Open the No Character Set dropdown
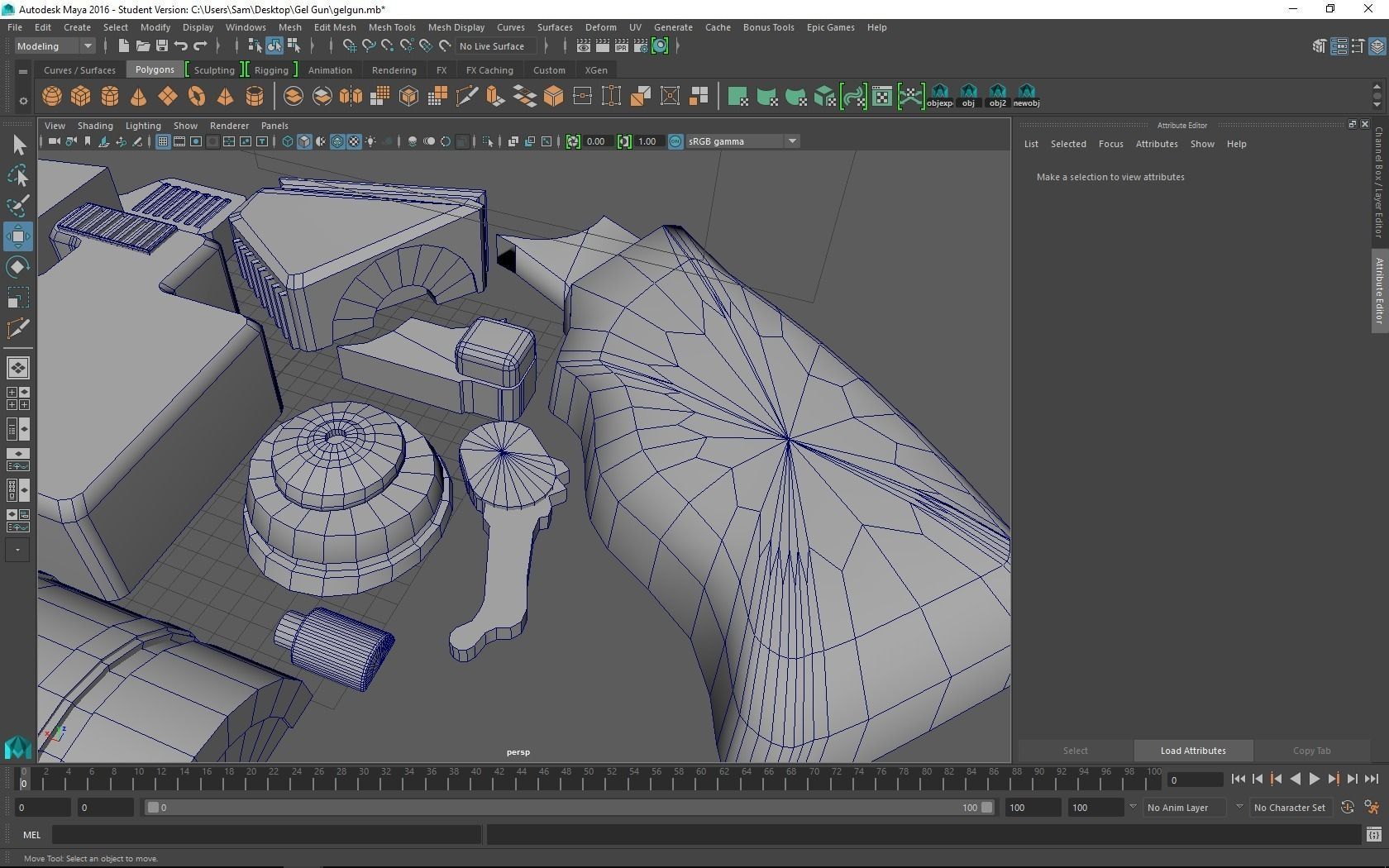 point(1290,808)
